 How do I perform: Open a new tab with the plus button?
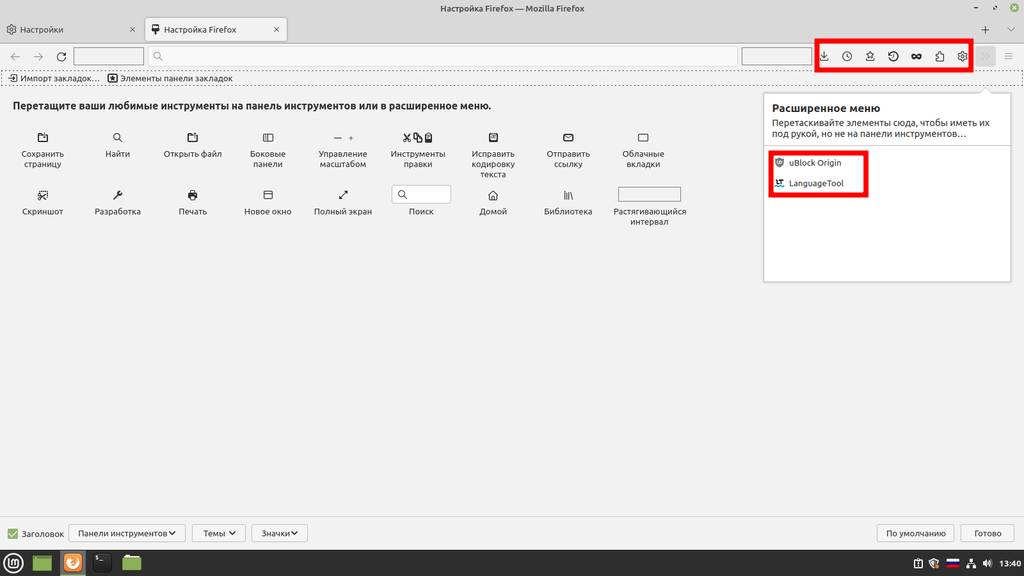point(985,30)
